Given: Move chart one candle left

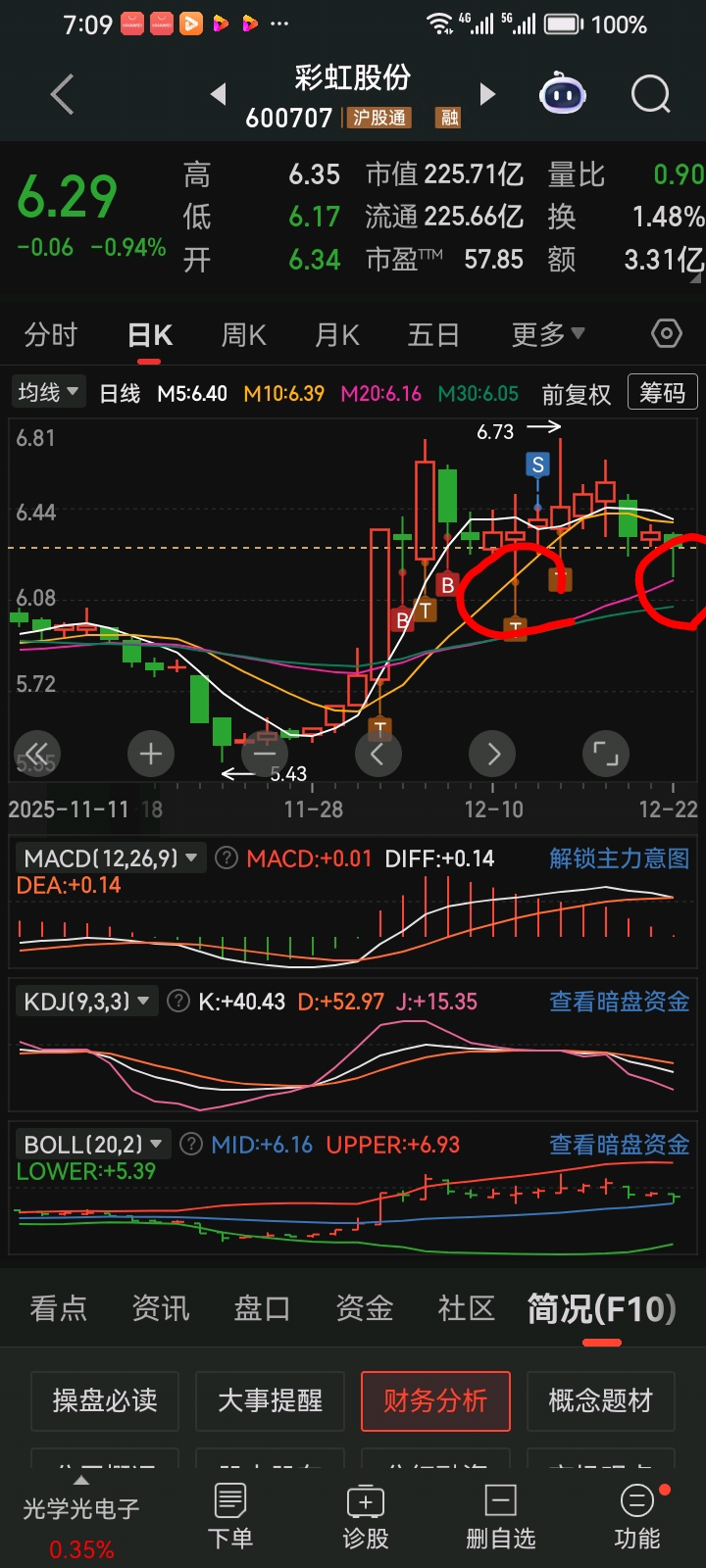Looking at the screenshot, I should pos(378,754).
